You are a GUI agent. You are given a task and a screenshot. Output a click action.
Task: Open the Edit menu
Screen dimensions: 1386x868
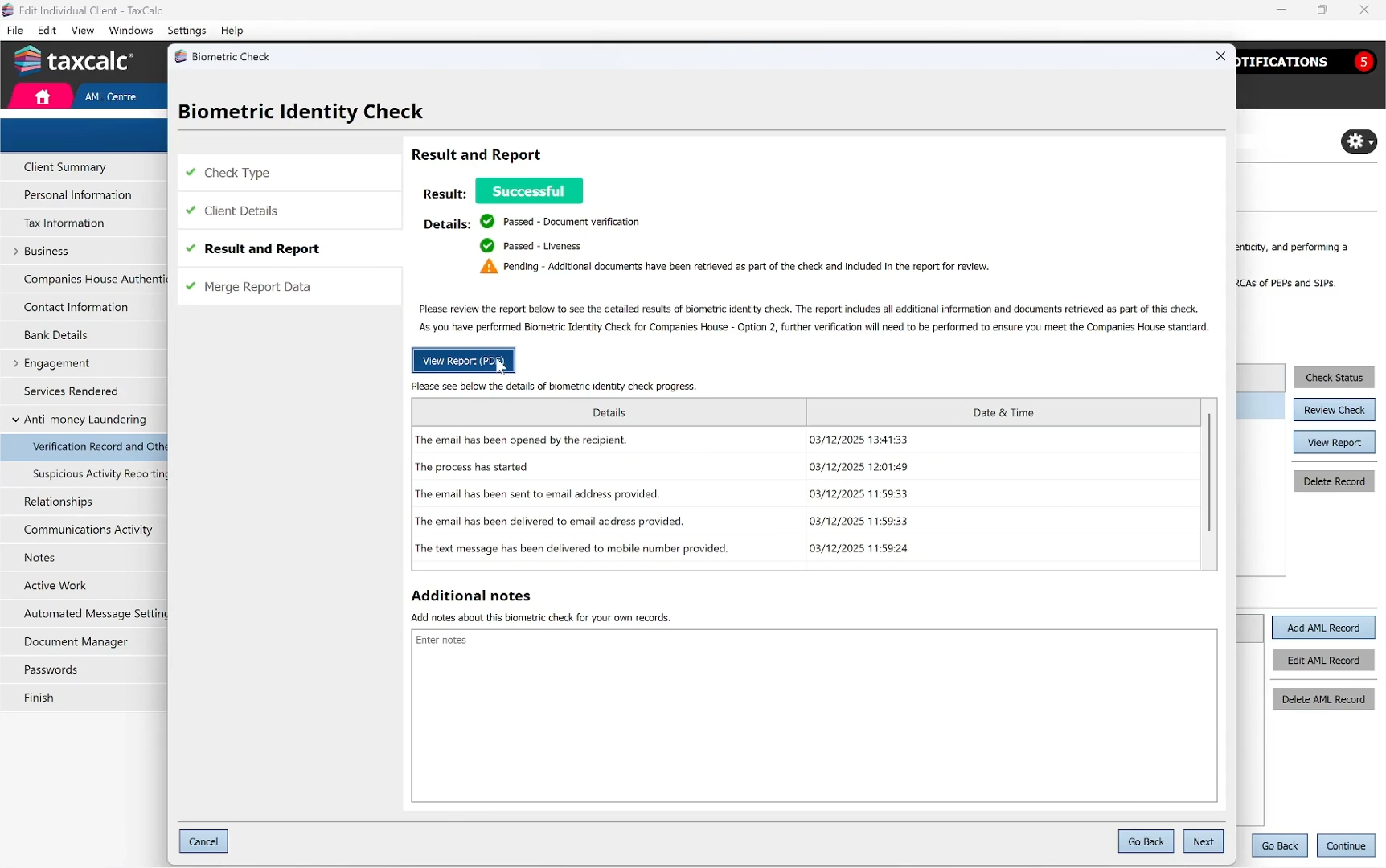47,31
